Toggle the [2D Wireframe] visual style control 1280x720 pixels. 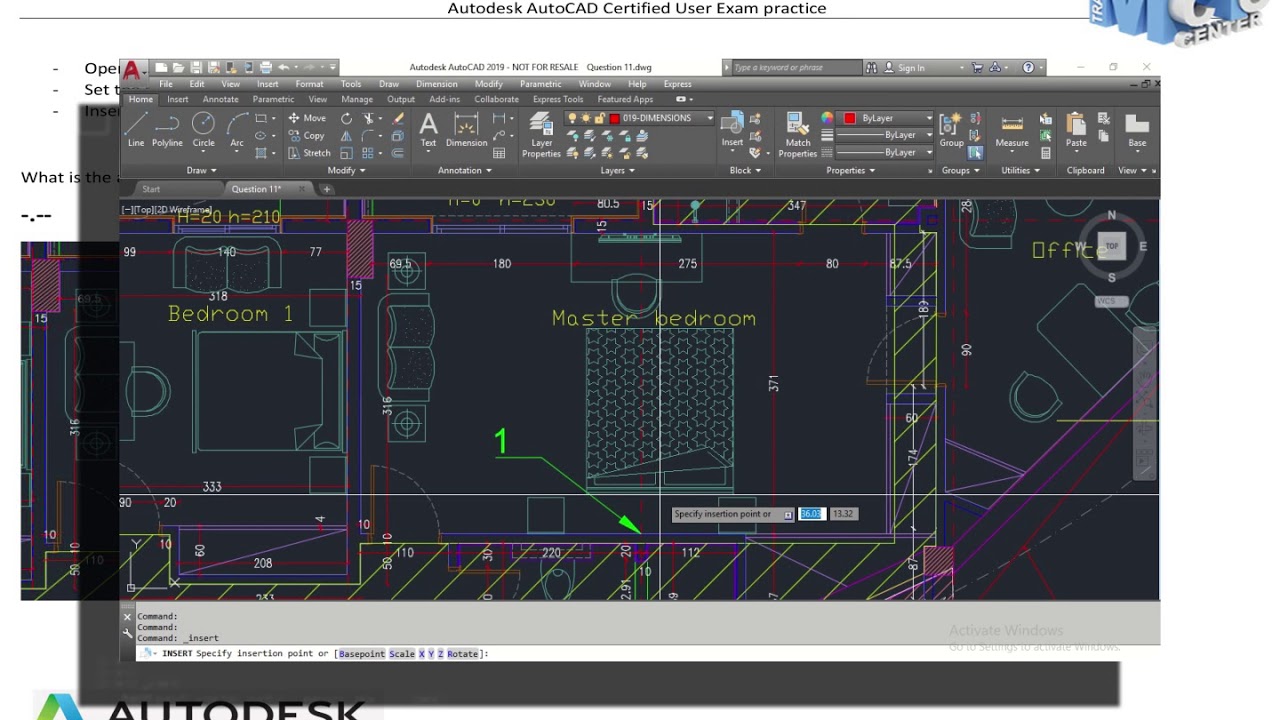tap(183, 210)
